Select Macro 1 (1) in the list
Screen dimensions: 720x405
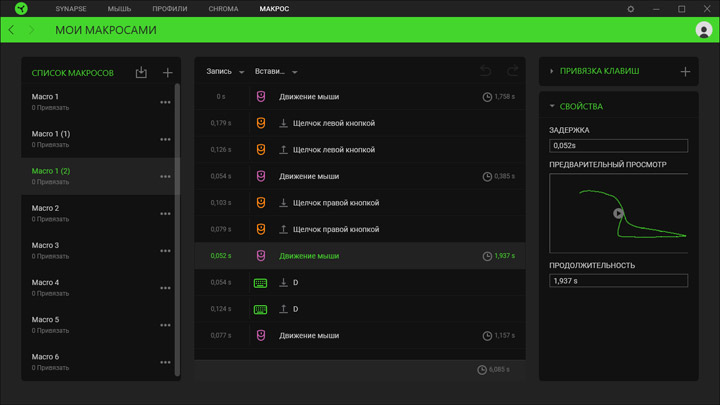point(98,139)
